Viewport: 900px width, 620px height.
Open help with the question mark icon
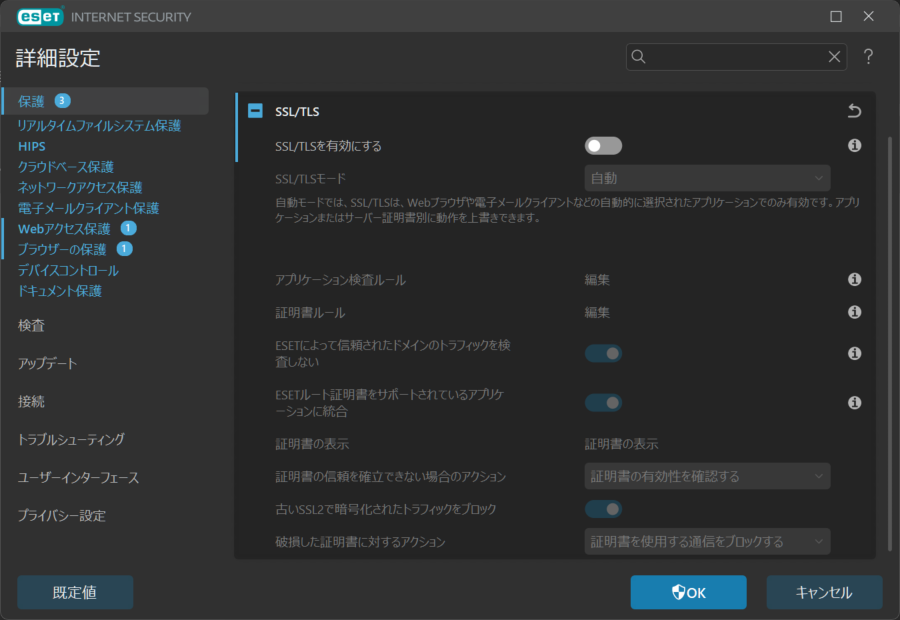868,56
